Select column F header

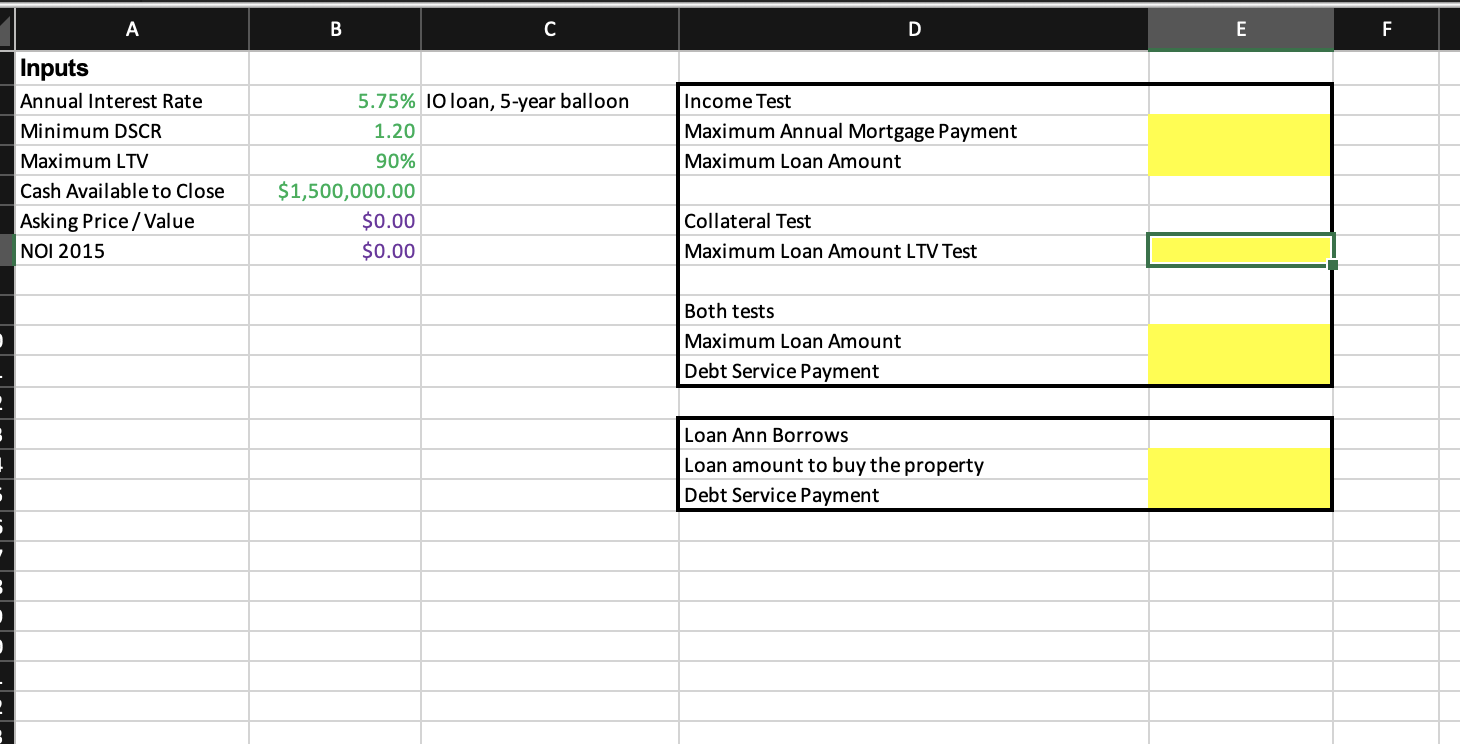(x=1386, y=29)
